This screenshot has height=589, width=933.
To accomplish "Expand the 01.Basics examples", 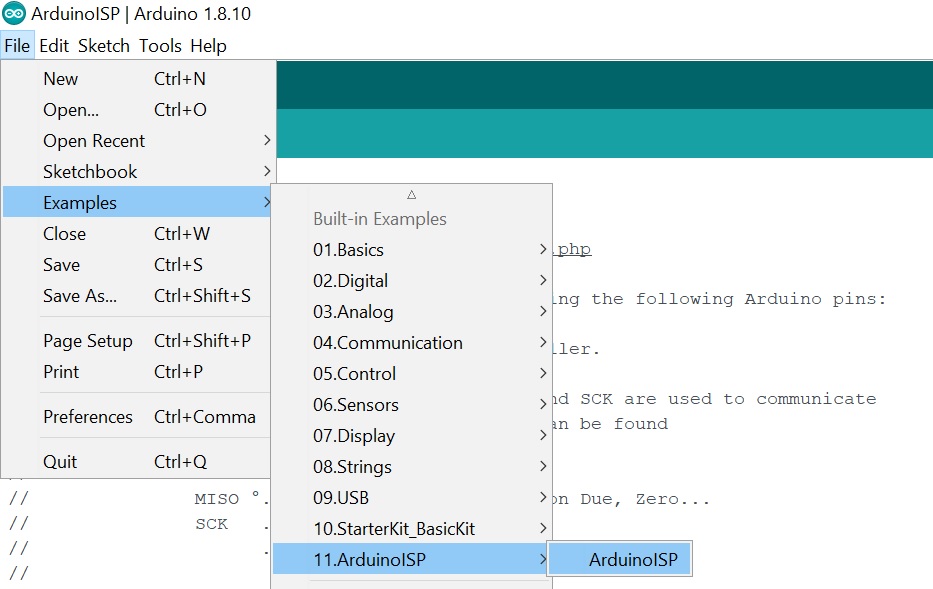I will [x=411, y=249].
